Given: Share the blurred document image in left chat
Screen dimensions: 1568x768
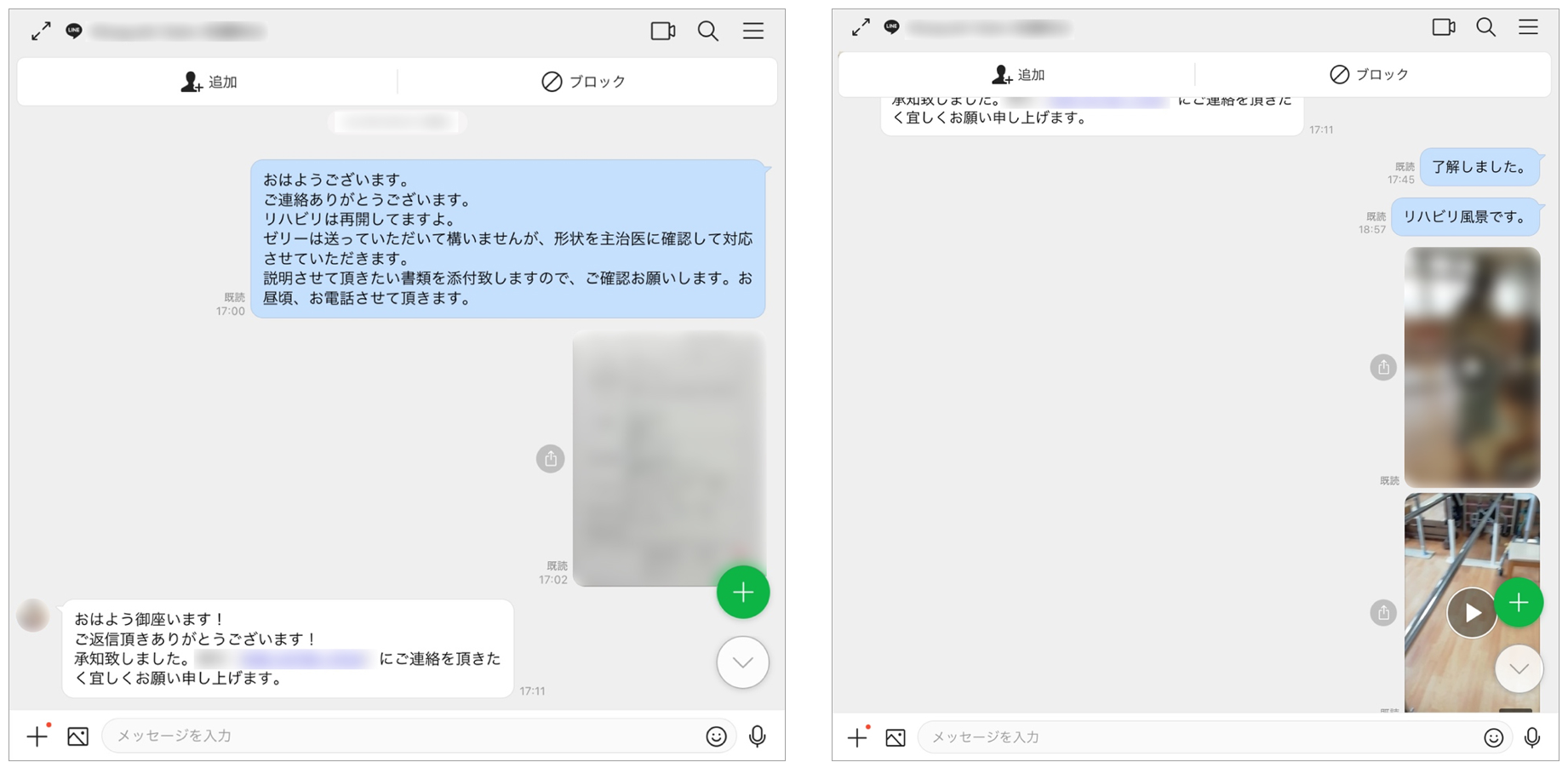Looking at the screenshot, I should (550, 459).
